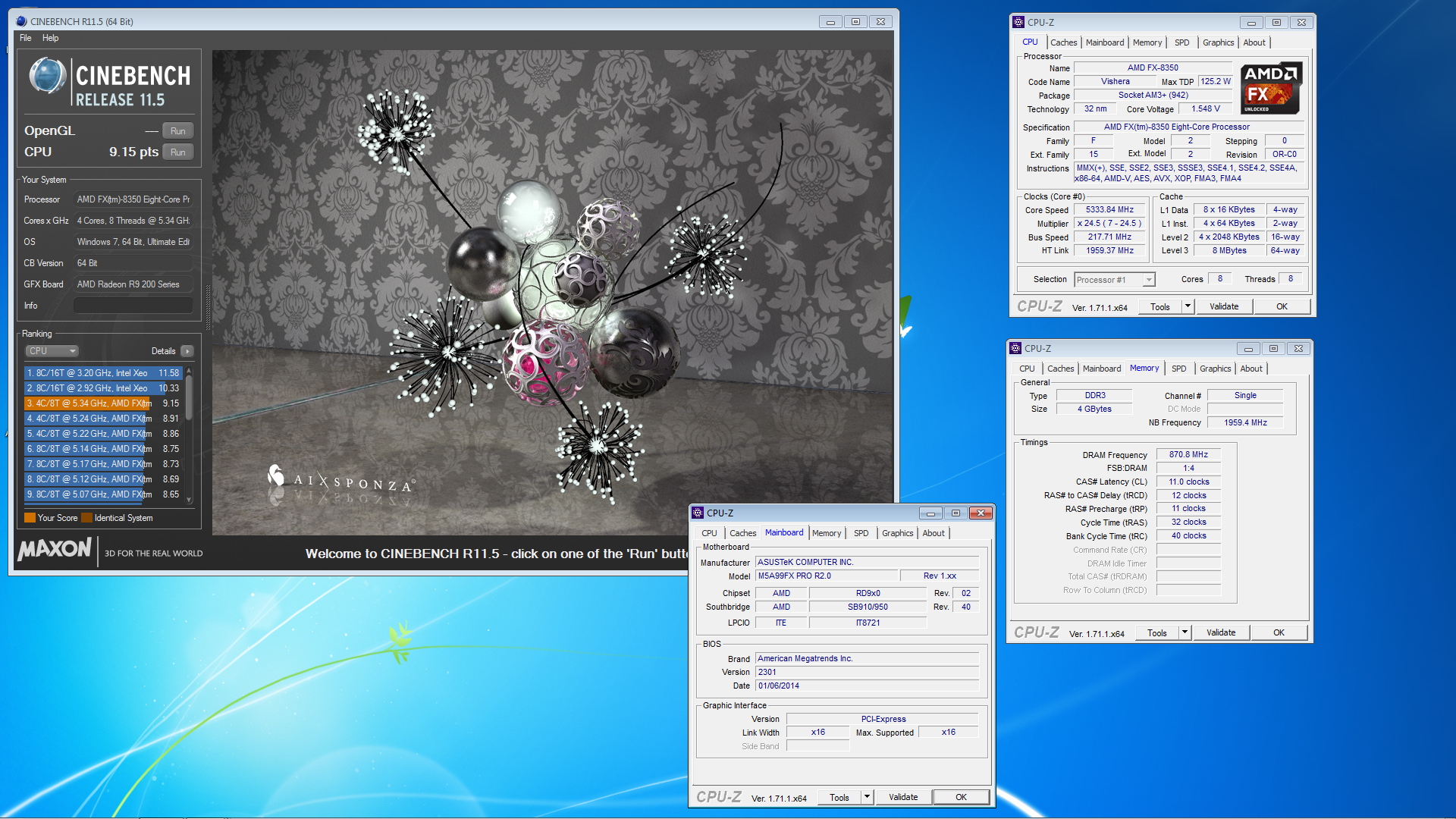The height and width of the screenshot is (819, 1456).
Task: Switch to Caches tab in top CPU-Z window
Action: (1063, 42)
